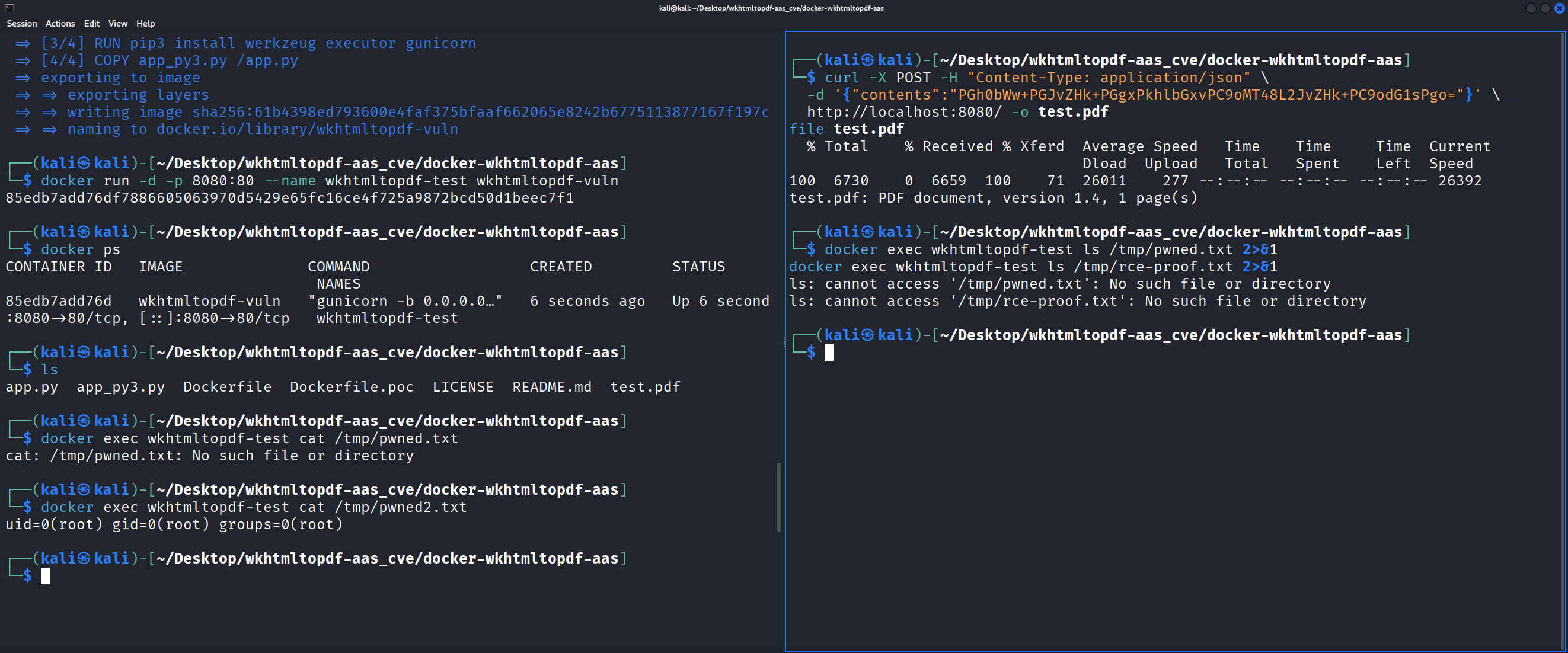Viewport: 1568px width, 653px height.
Task: Click the splitter handle between terminal panes
Action: pos(783,342)
